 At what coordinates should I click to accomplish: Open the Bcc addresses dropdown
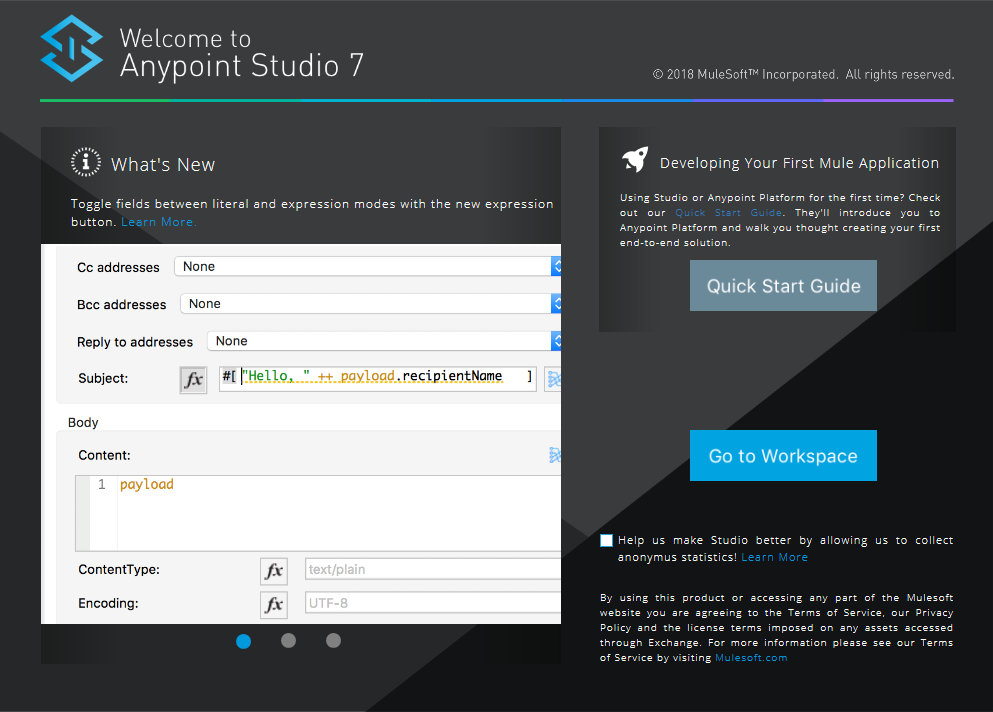tap(370, 304)
